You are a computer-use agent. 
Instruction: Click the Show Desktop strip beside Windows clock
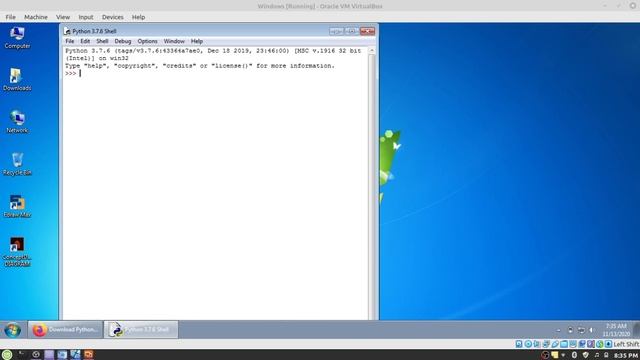(x=636, y=330)
